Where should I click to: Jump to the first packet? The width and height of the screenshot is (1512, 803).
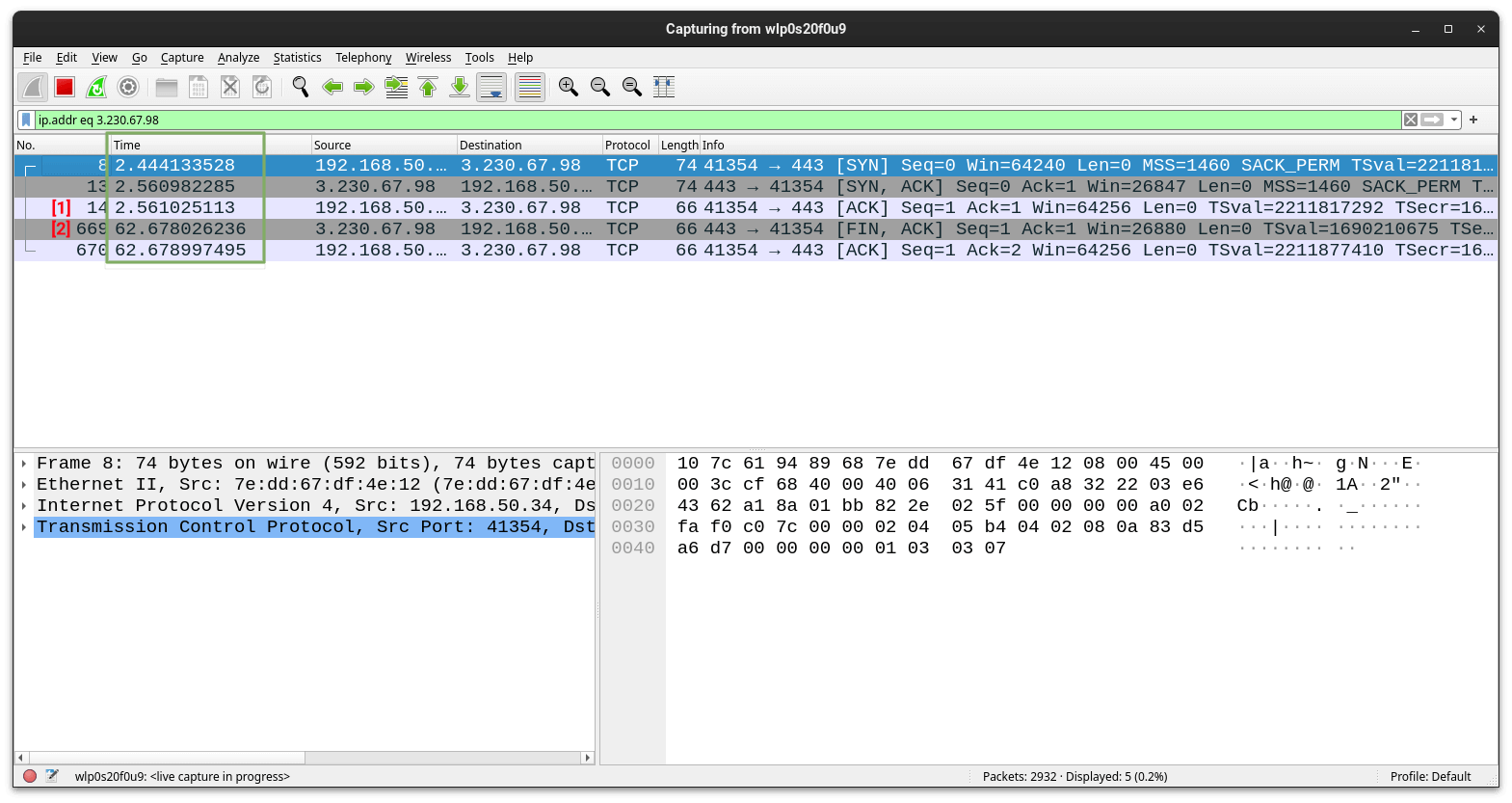(x=428, y=87)
